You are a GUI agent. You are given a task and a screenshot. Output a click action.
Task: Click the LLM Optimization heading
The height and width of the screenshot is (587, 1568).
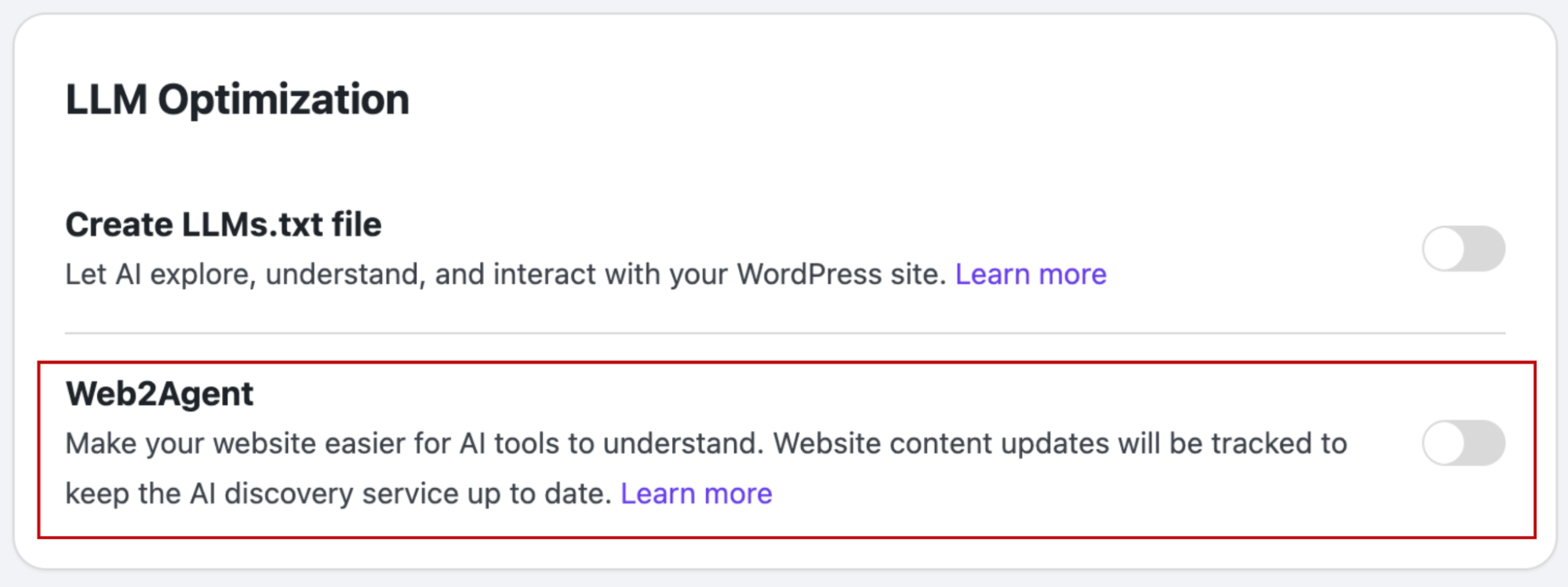click(x=237, y=100)
